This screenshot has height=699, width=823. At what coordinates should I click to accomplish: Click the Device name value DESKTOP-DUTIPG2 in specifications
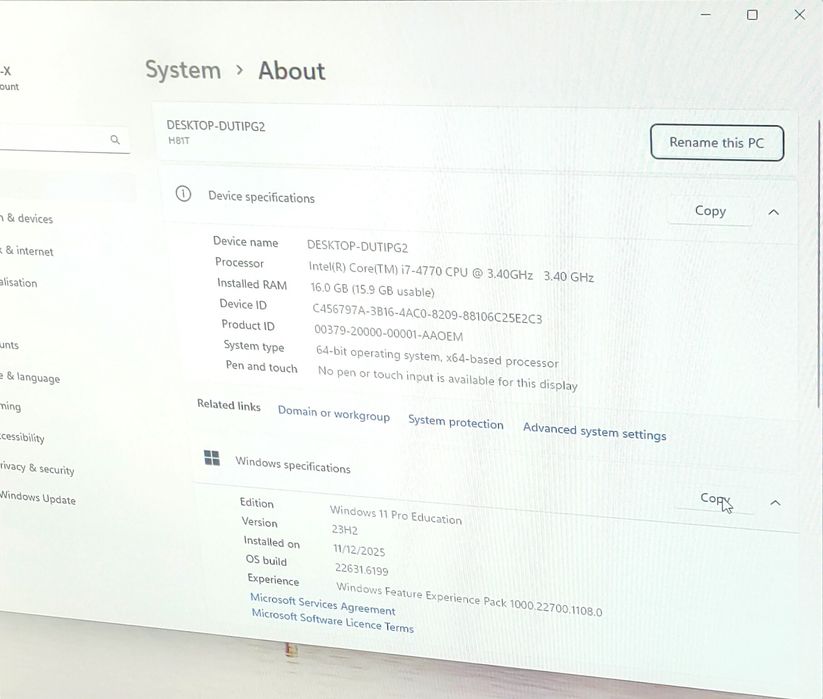(357, 246)
